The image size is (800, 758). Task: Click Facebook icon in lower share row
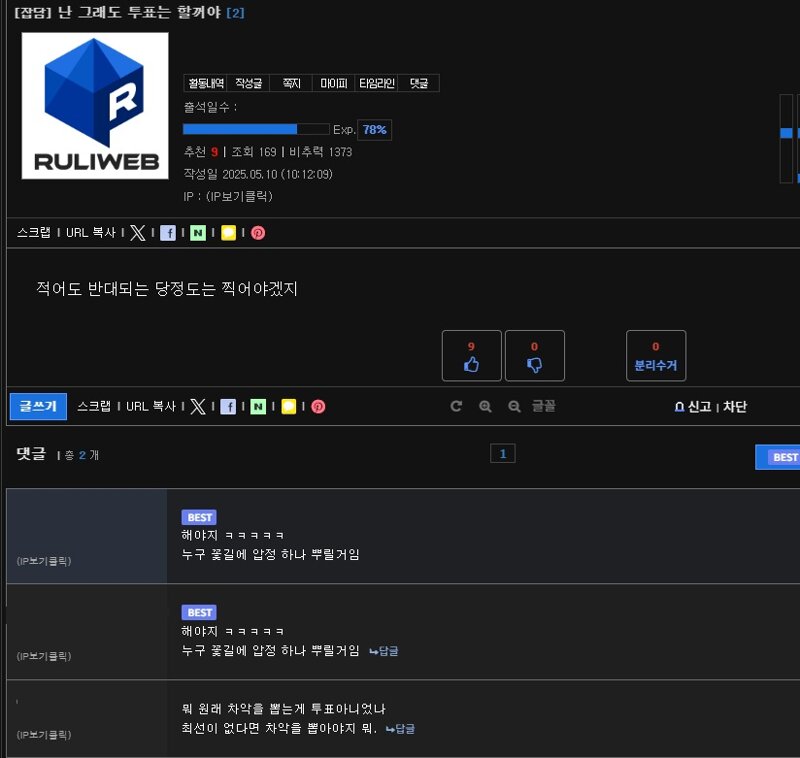(x=228, y=407)
